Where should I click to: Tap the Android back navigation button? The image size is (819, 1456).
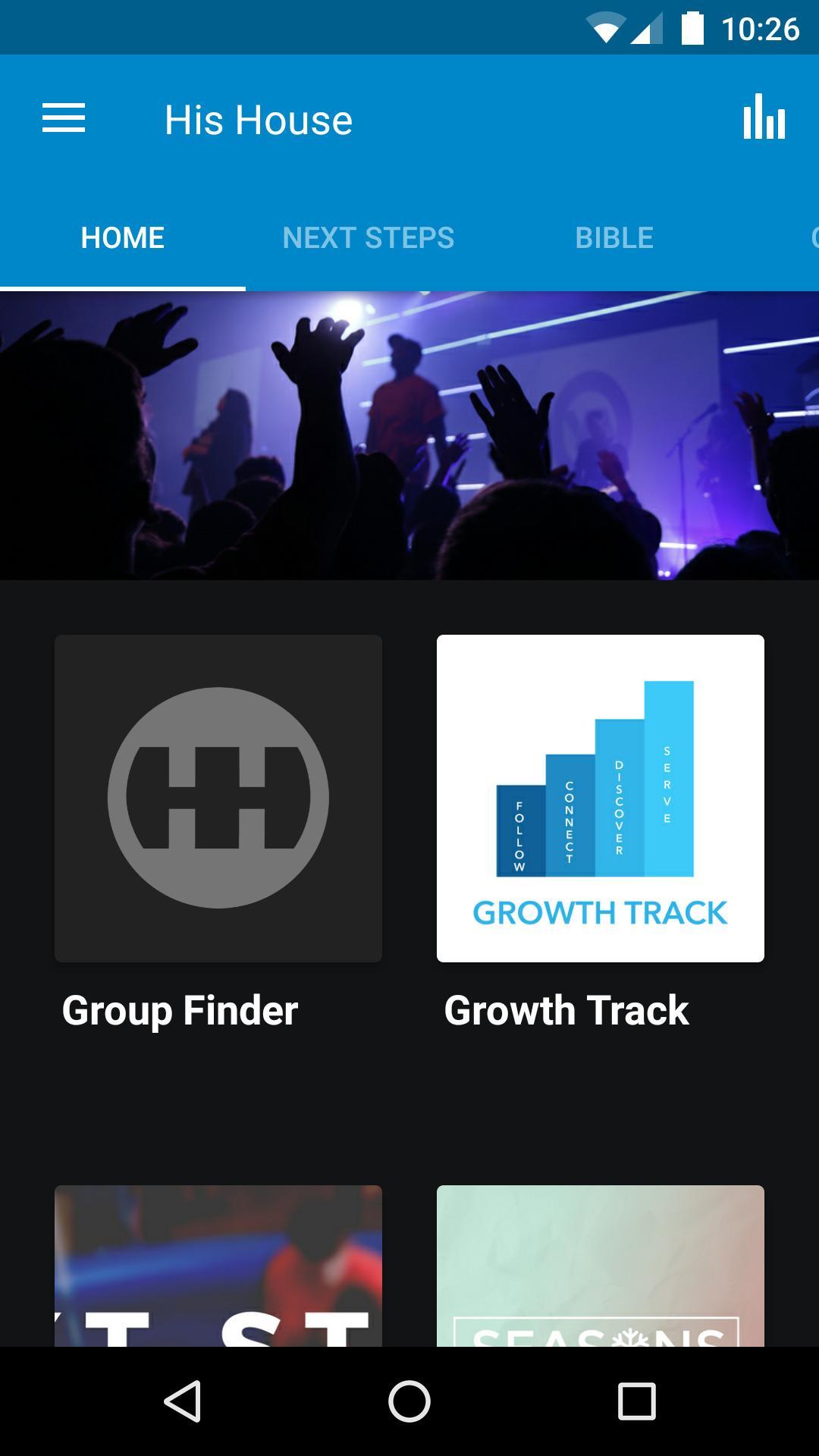coord(183,1401)
